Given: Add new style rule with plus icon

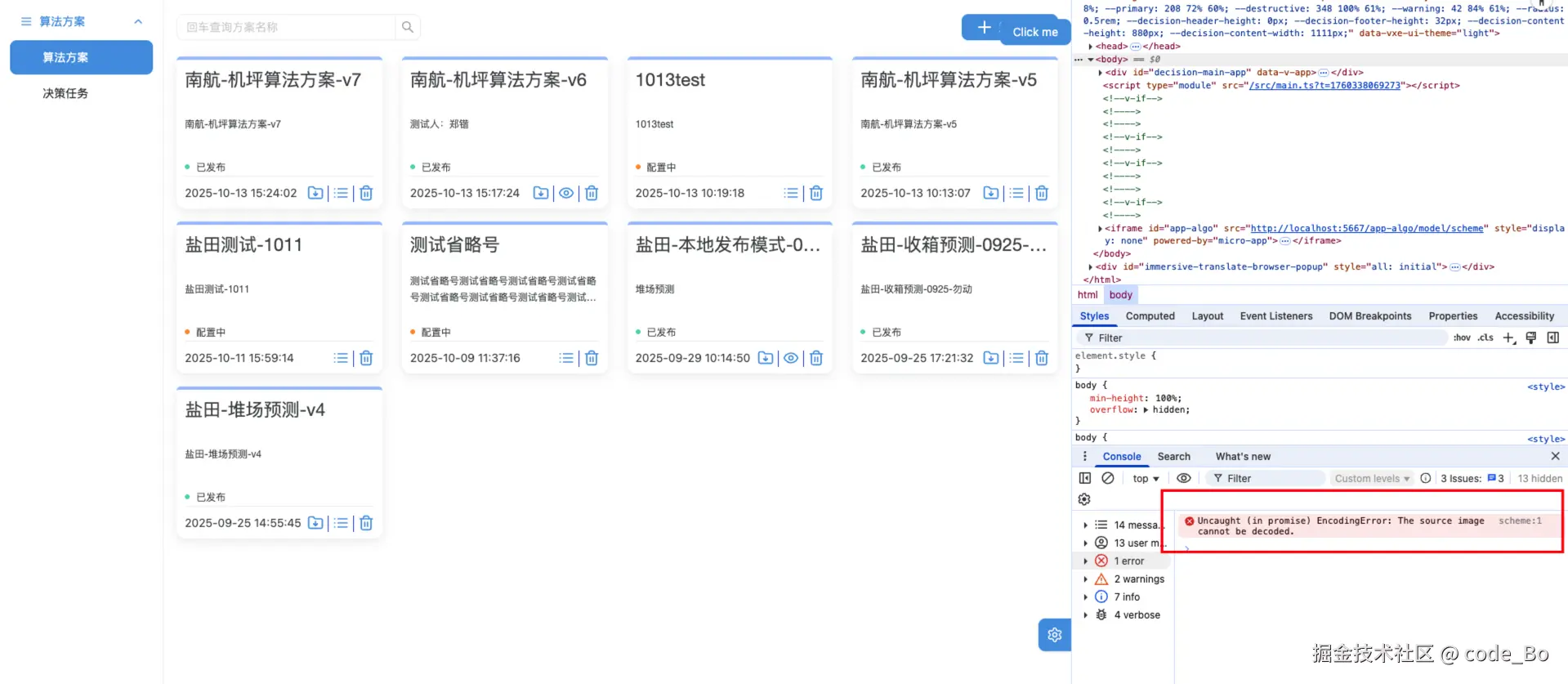Looking at the screenshot, I should [x=1509, y=338].
